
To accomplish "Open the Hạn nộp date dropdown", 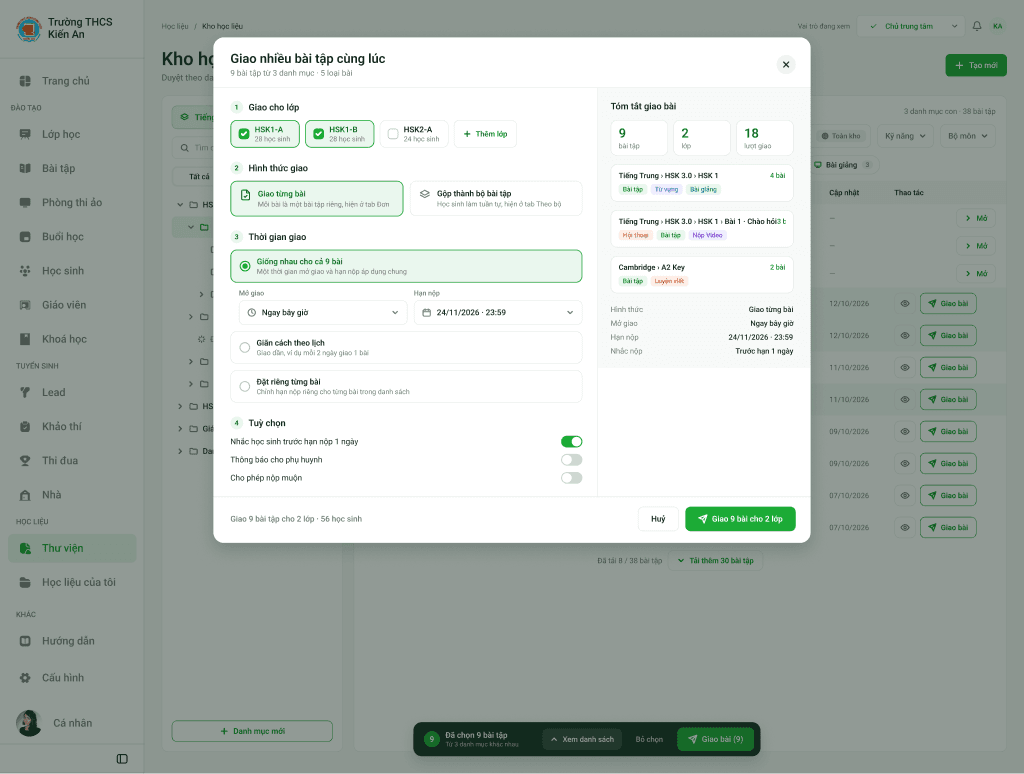I will (498, 313).
